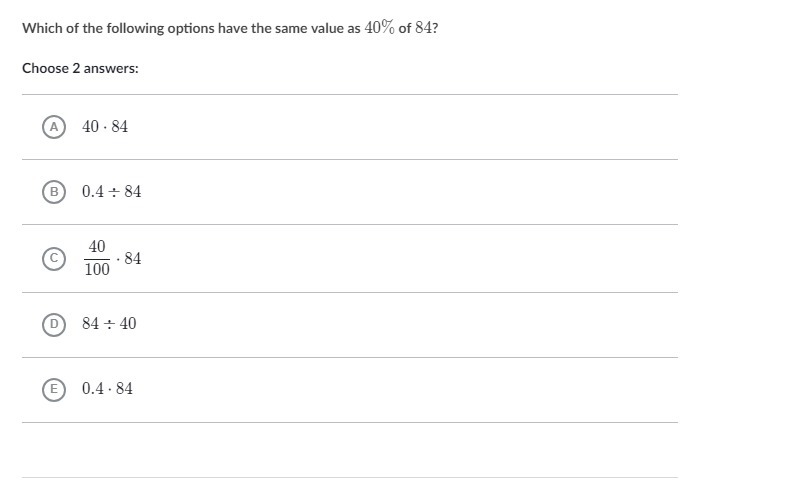791x503 pixels.
Task: Click the division sign in option D
Action: [x=109, y=323]
